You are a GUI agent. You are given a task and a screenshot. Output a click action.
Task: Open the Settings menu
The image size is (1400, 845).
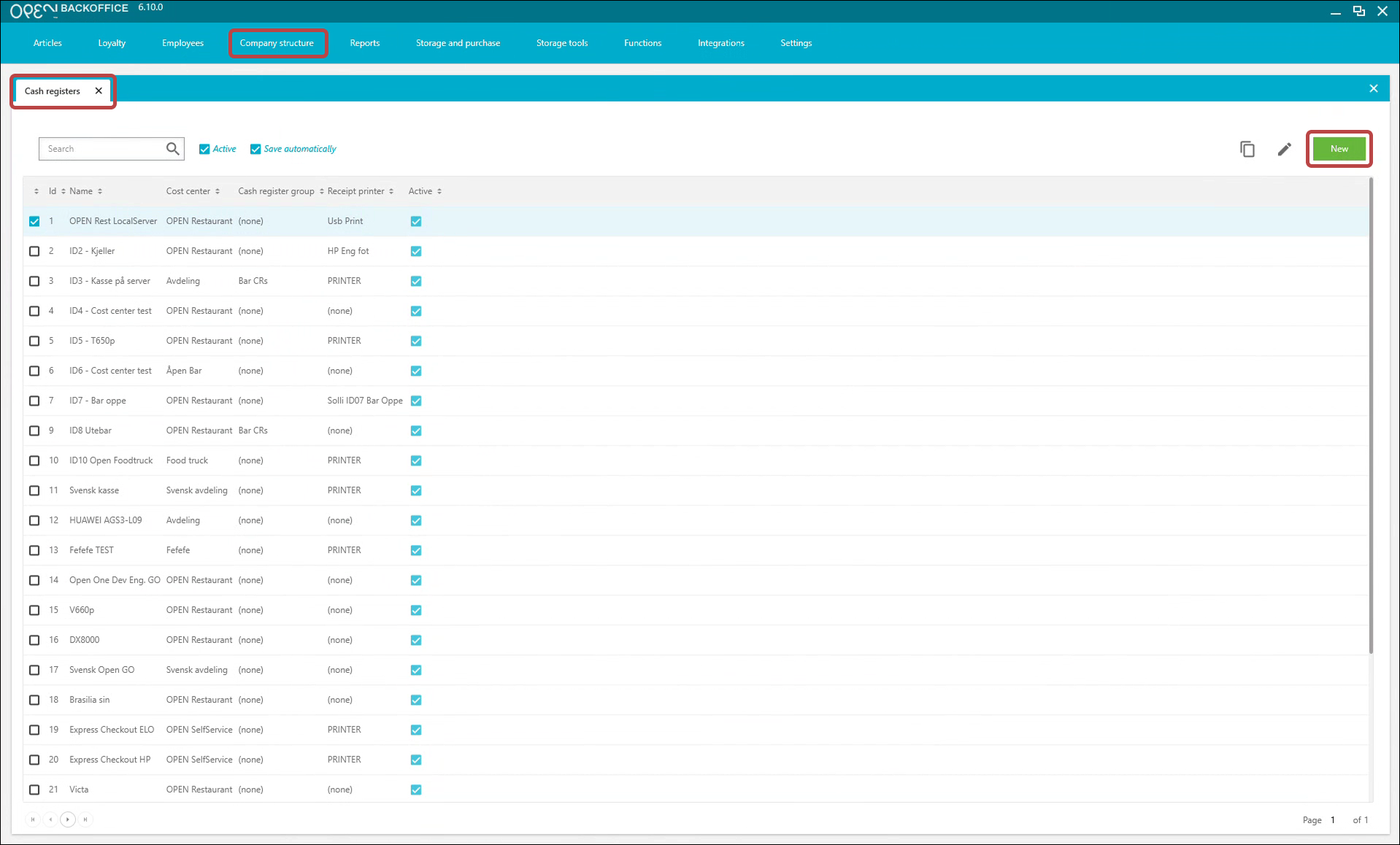pyautogui.click(x=796, y=43)
